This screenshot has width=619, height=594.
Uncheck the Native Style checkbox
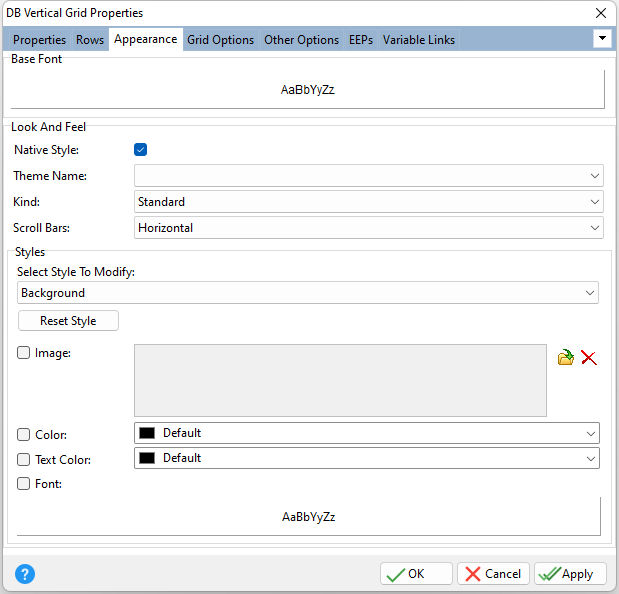141,150
